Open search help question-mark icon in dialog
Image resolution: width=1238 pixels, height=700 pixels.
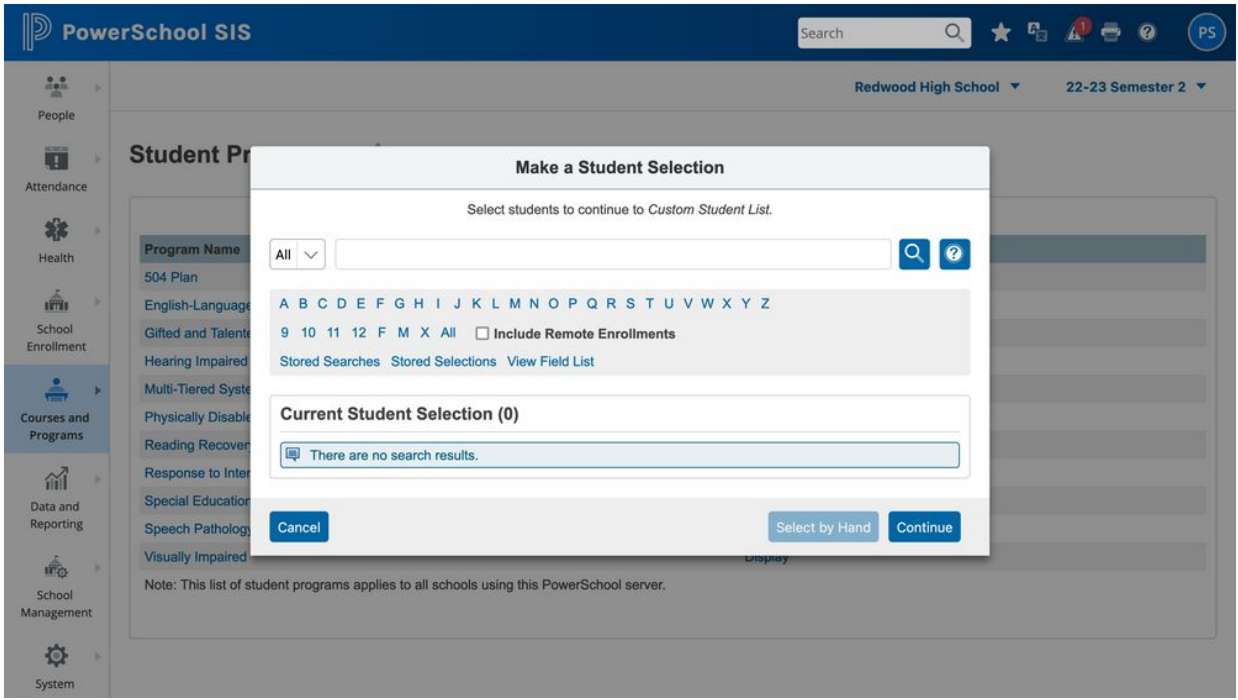coord(956,255)
